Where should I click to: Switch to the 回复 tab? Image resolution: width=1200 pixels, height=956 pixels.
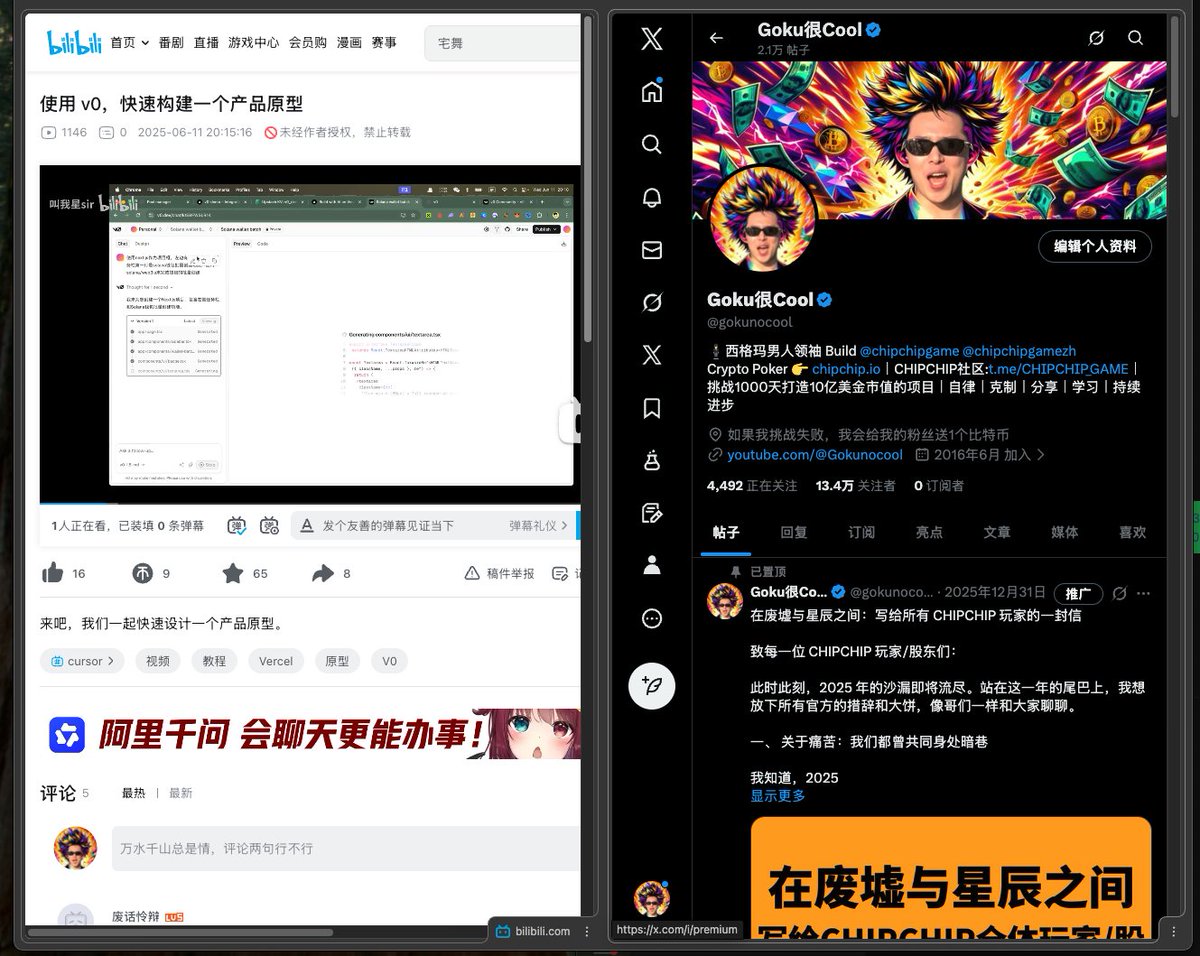point(794,532)
